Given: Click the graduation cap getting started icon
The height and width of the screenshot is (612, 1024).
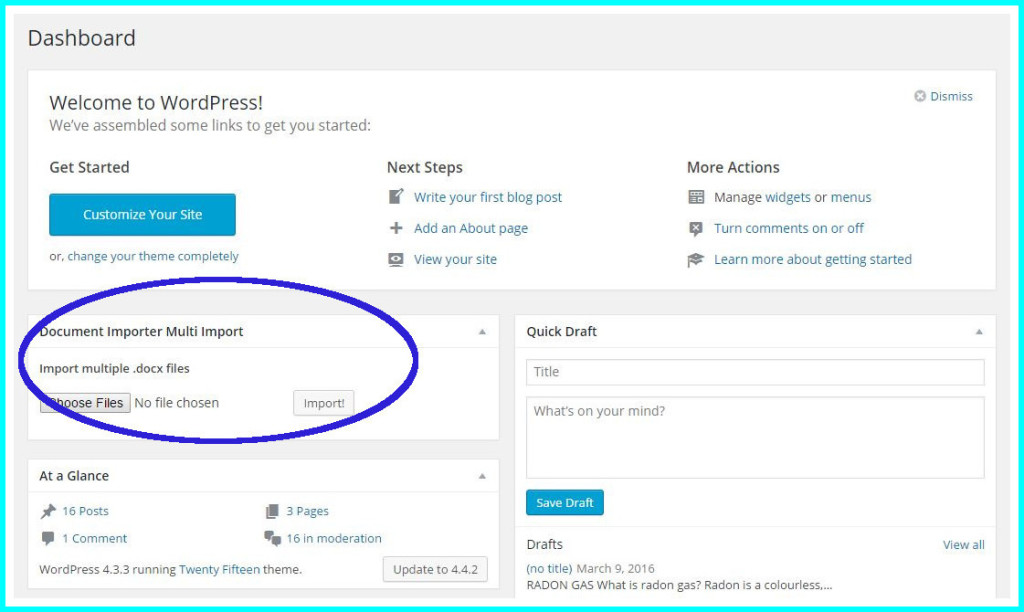Looking at the screenshot, I should point(696,259).
